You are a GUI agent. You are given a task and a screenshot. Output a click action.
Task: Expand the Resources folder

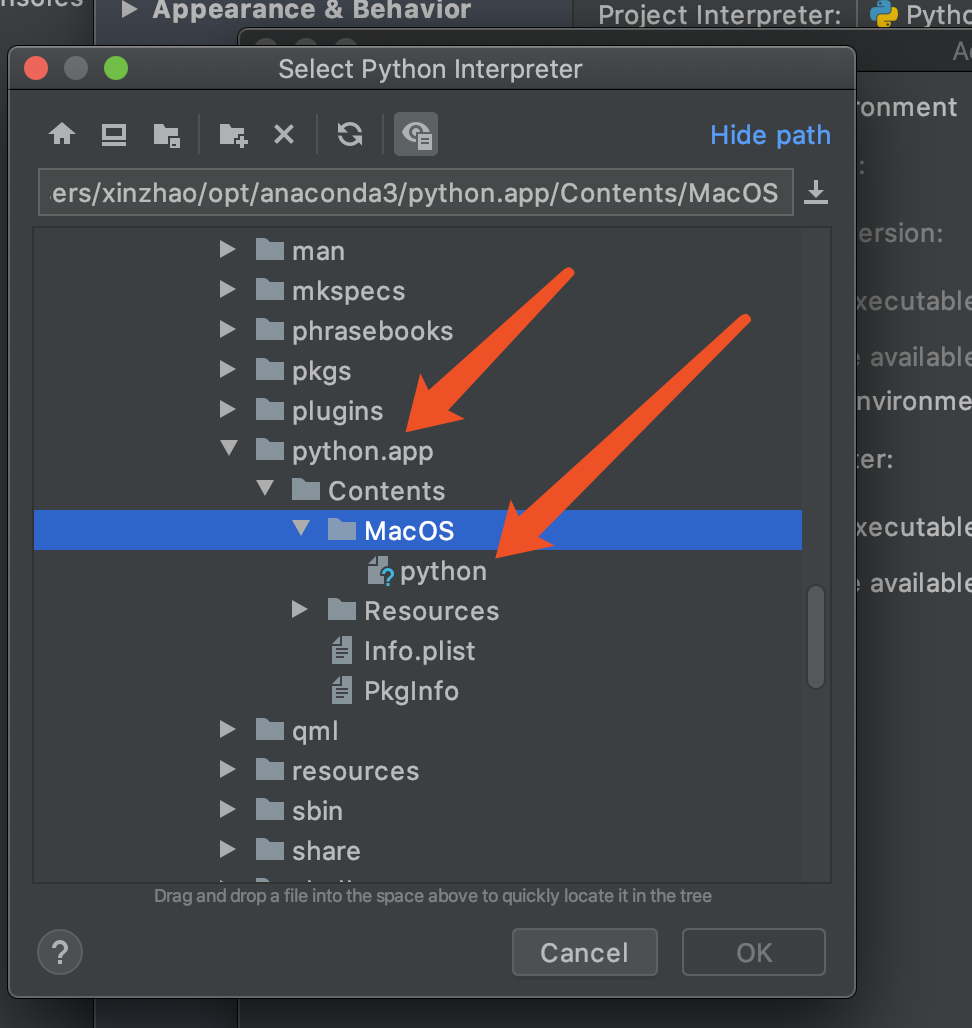tap(300, 609)
